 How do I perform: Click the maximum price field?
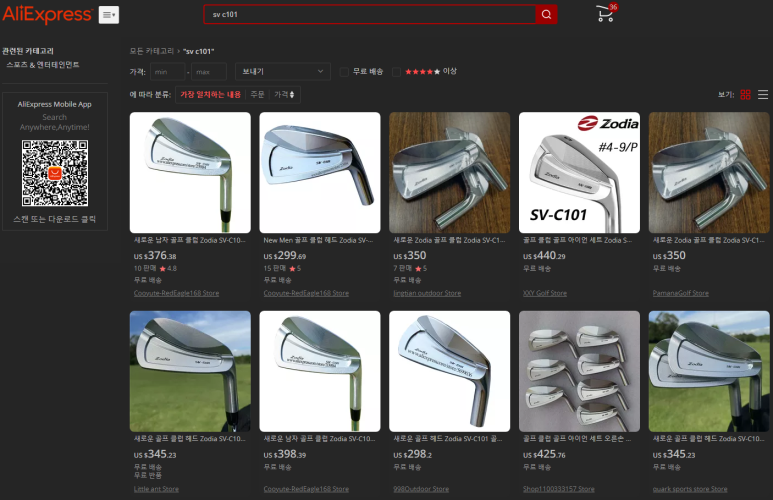point(209,71)
